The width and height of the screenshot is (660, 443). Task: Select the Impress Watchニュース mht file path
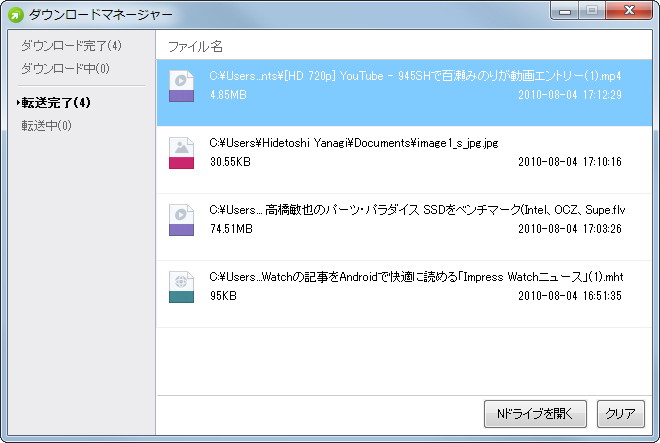(x=416, y=277)
